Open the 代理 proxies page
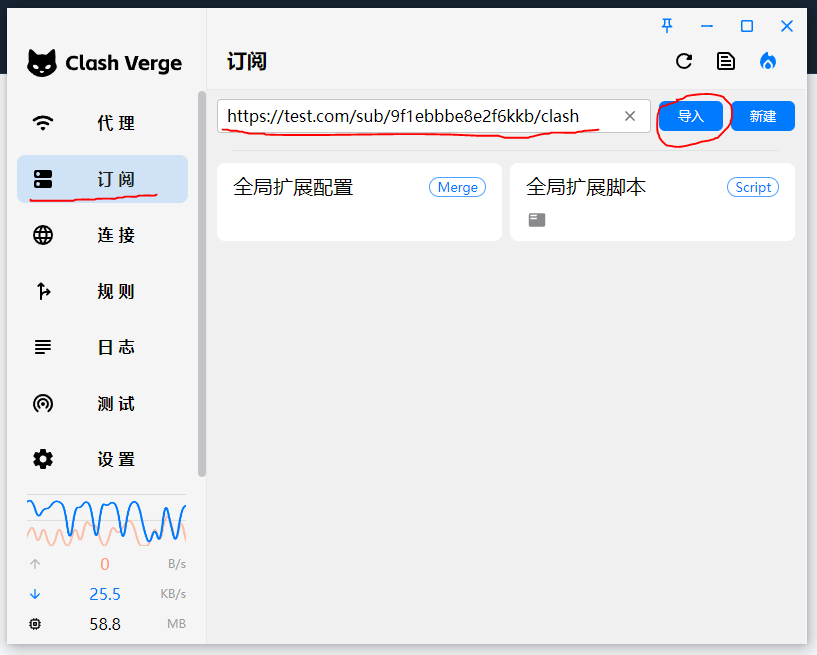 102,123
